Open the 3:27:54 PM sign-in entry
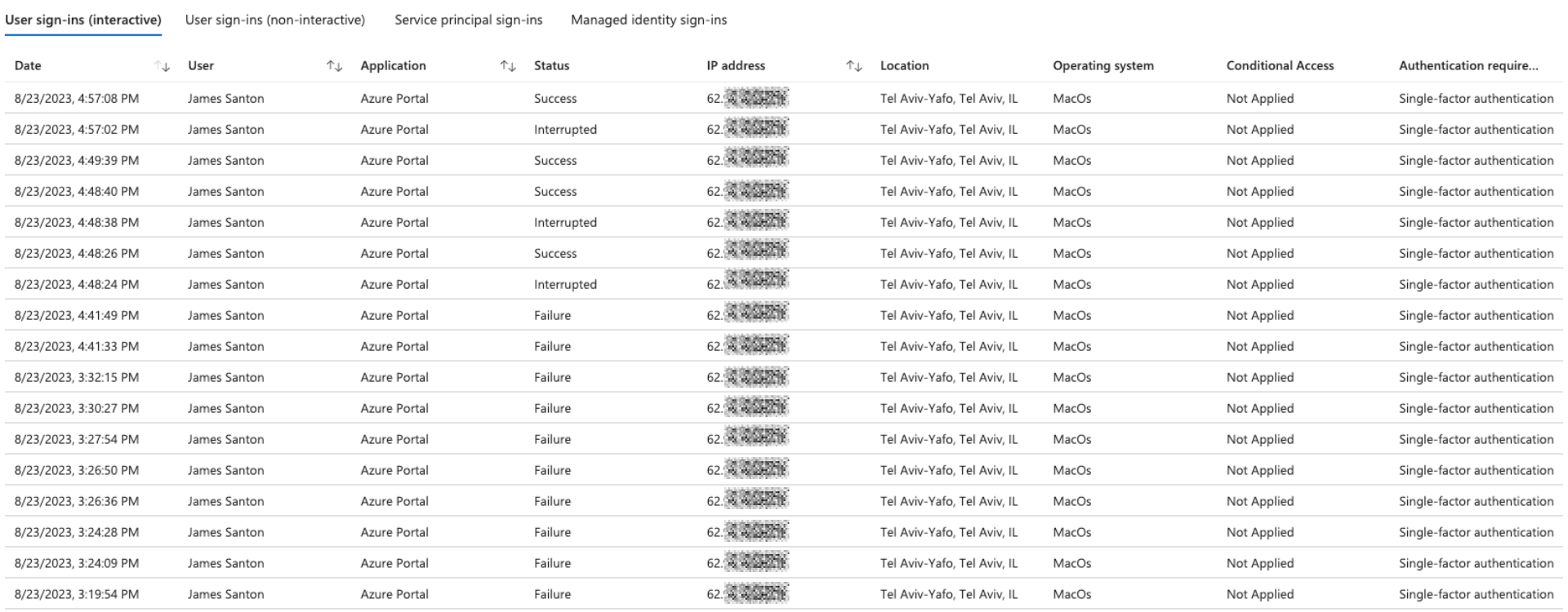This screenshot has height=612, width=1568. coord(784,439)
